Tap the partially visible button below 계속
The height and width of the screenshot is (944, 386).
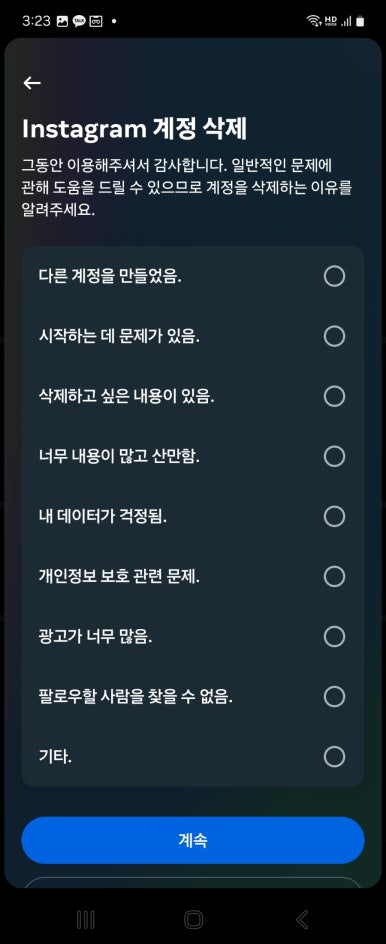[193, 882]
